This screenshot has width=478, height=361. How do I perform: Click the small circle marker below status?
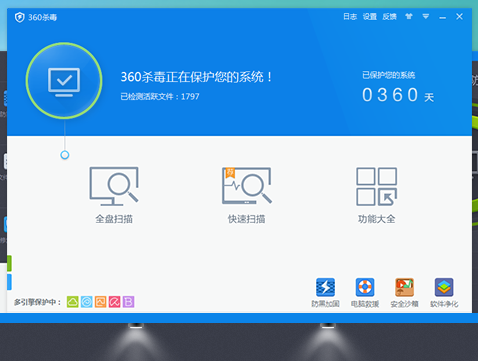(x=65, y=155)
